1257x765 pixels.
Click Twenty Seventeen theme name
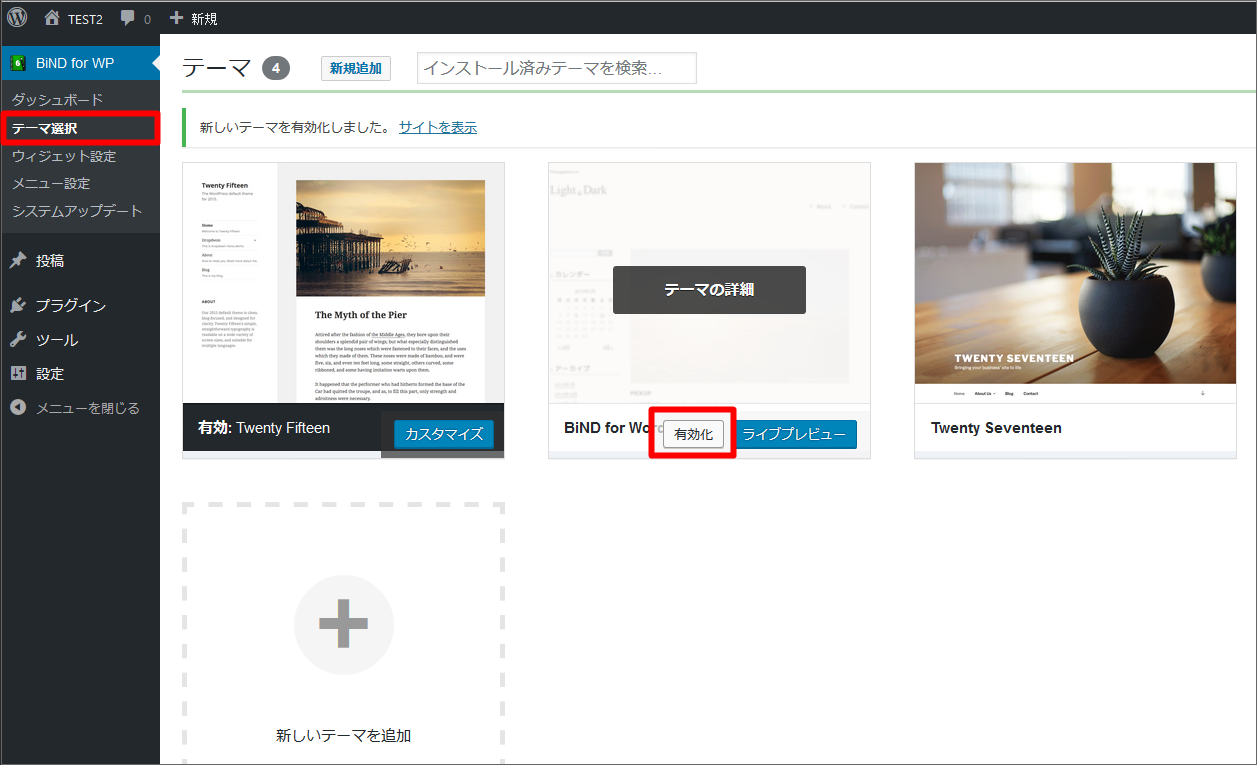click(x=996, y=428)
